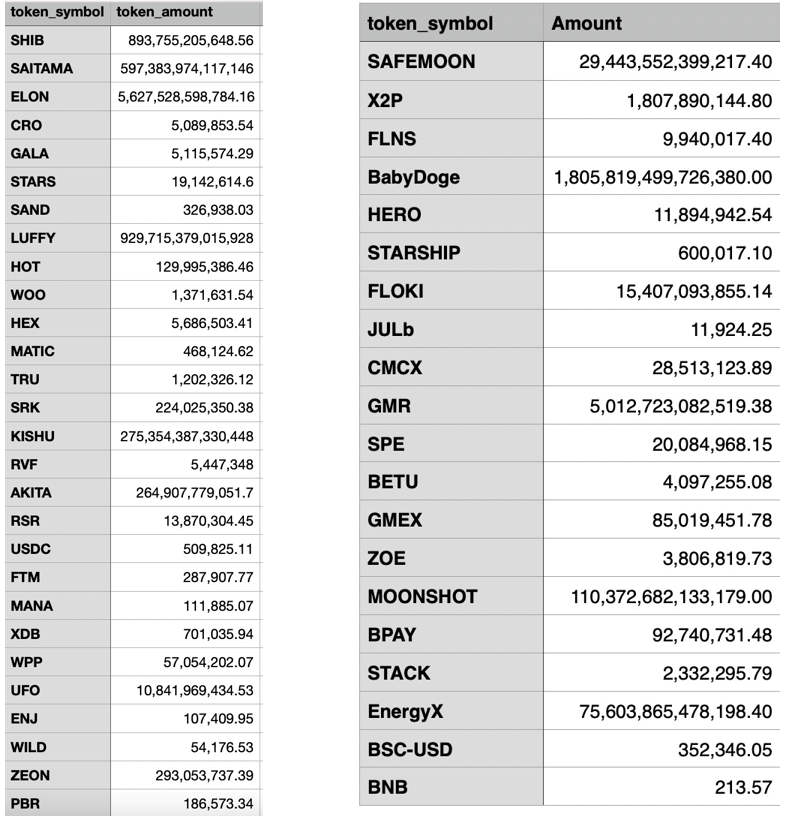Select the SAFEMOON row label
Viewport: 787px width, 816px height.
(451, 61)
